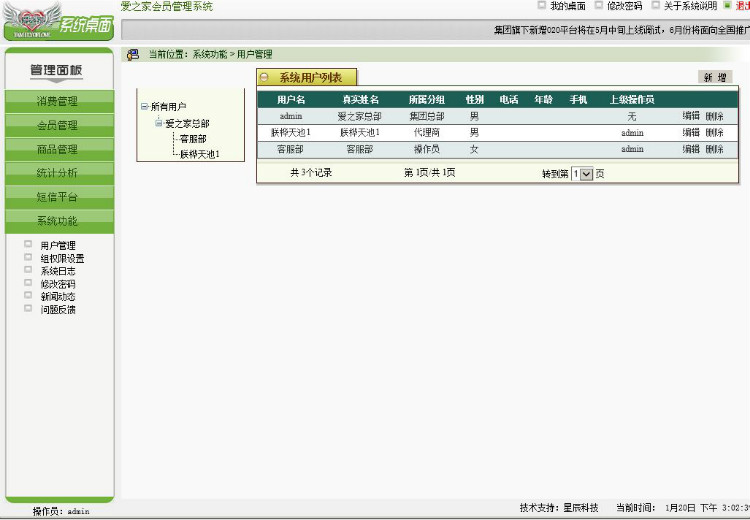Open the 短信平台 menu section

[x=59, y=197]
